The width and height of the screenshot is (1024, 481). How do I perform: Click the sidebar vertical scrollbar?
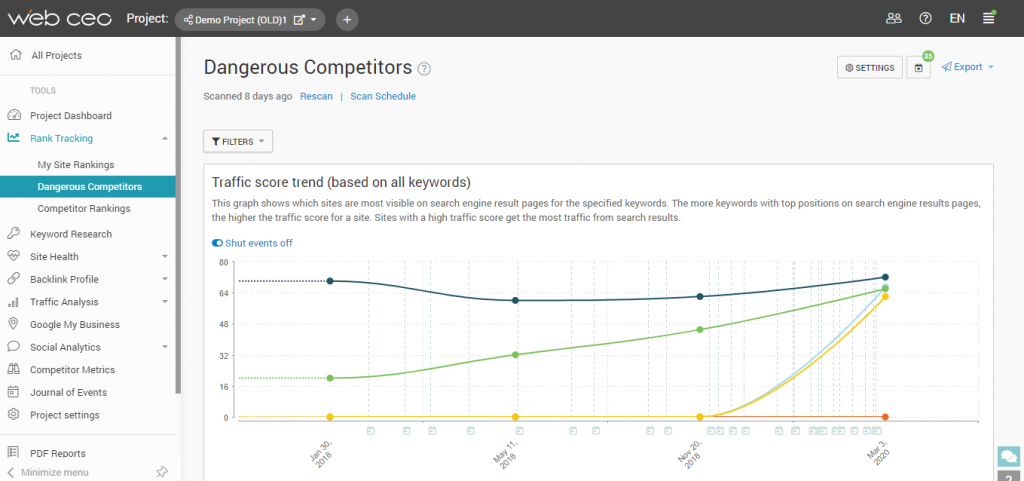(x=178, y=215)
